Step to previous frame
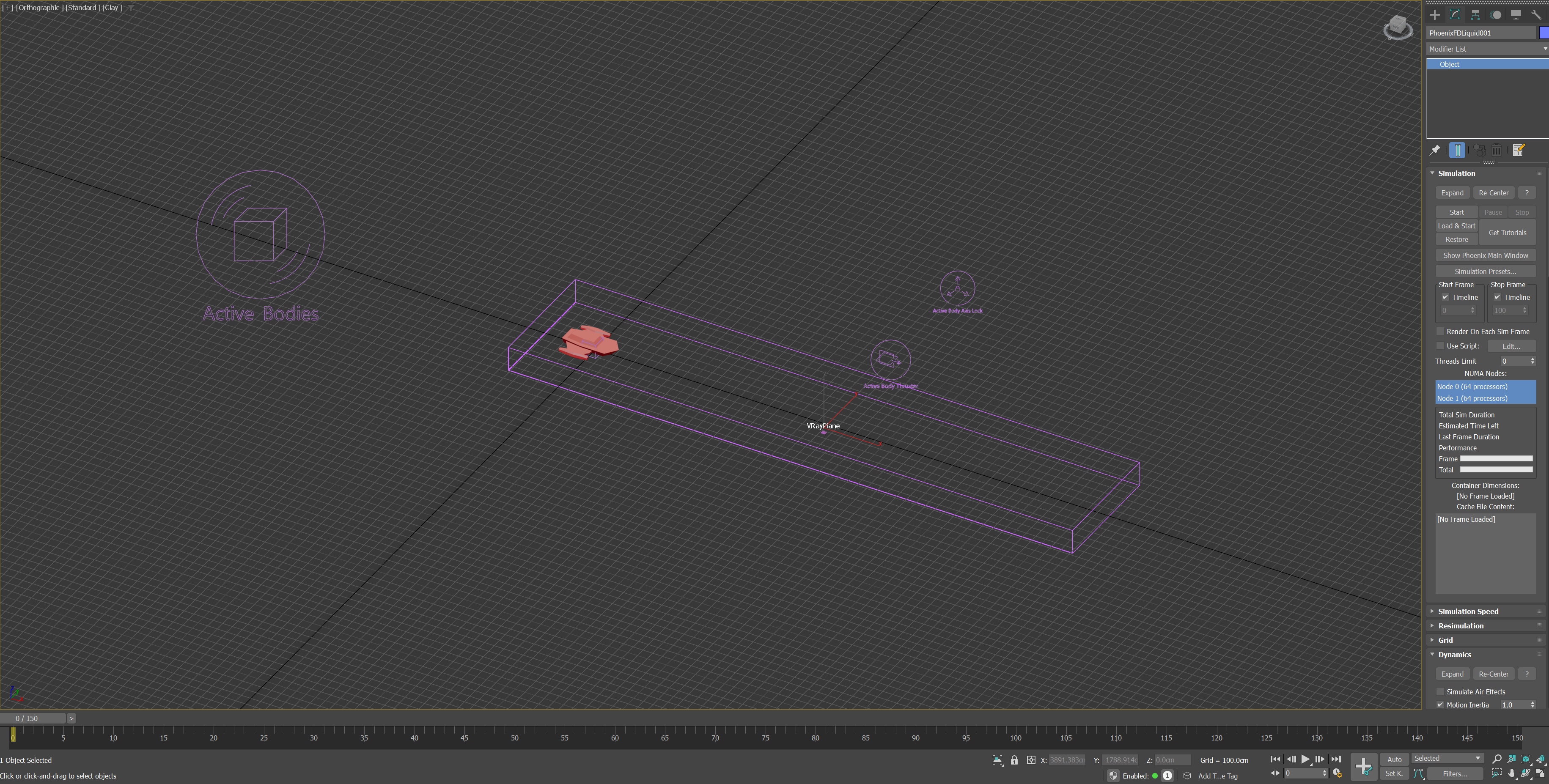This screenshot has width=1549, height=784. pos(1292,759)
